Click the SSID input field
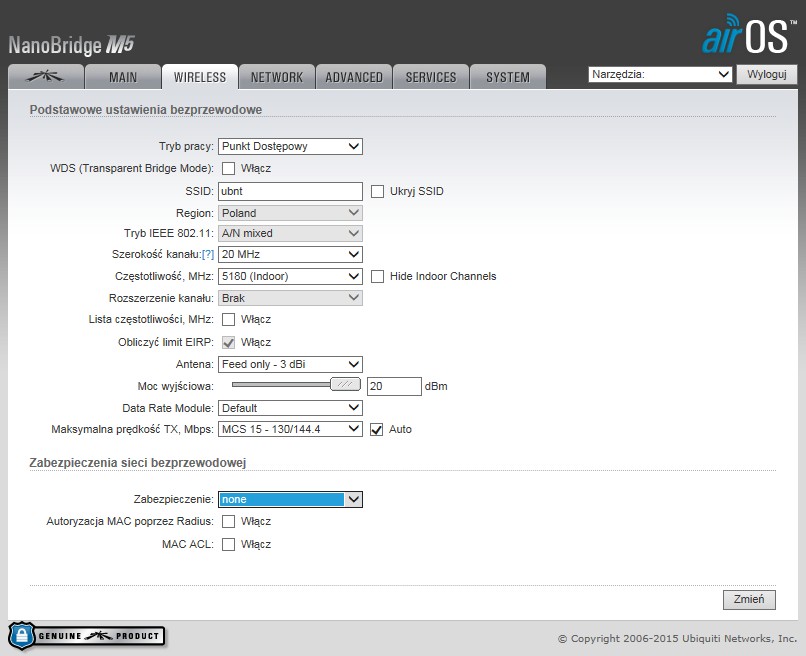This screenshot has height=656, width=806. pos(290,191)
